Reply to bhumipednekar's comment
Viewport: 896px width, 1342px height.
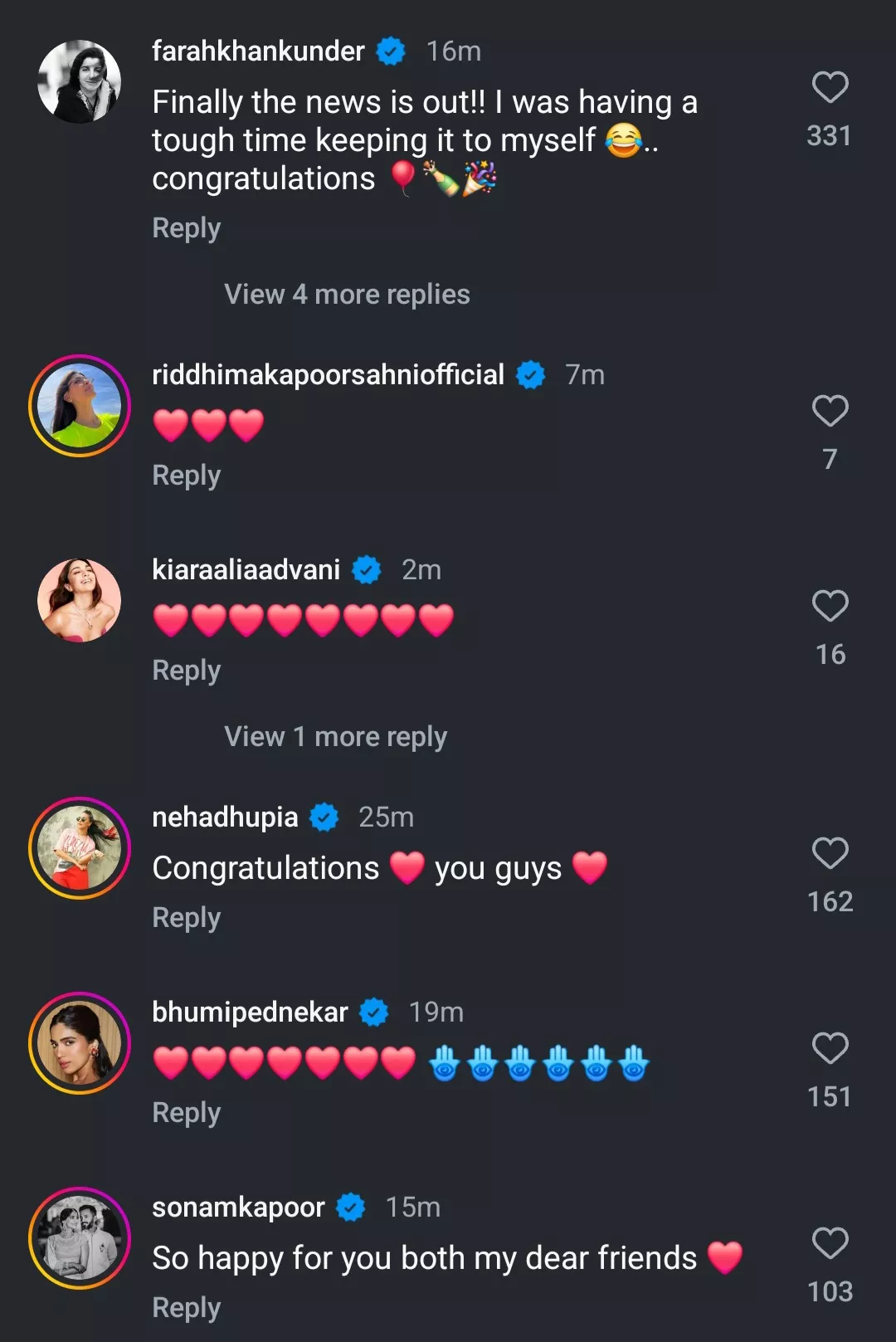click(187, 1113)
